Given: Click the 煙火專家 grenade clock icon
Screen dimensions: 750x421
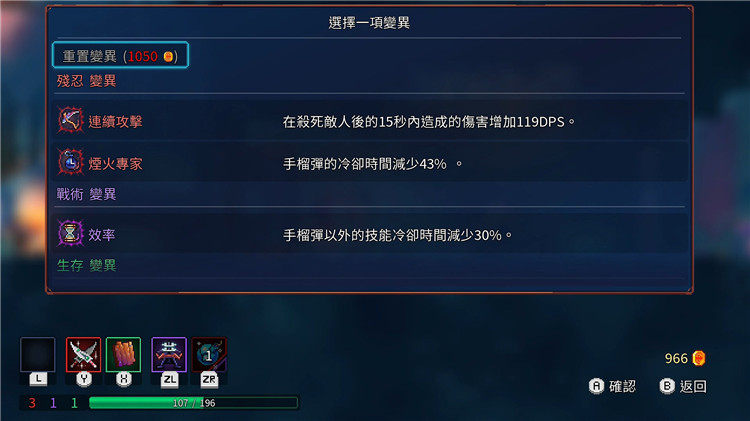Looking at the screenshot, I should (x=70, y=163).
